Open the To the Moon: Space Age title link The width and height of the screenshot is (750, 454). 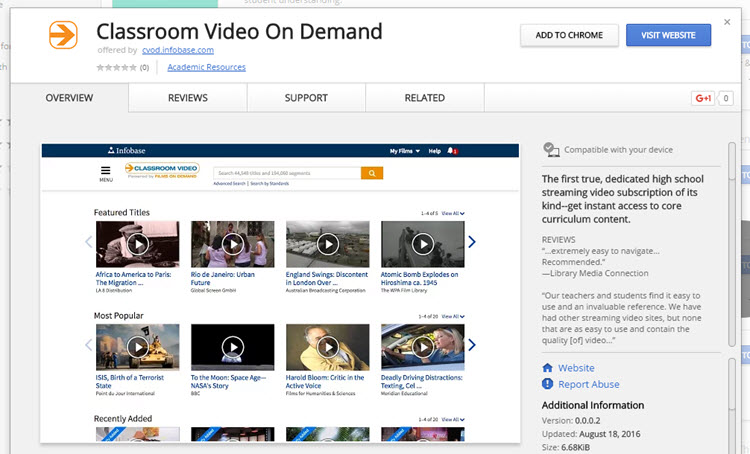pos(228,381)
